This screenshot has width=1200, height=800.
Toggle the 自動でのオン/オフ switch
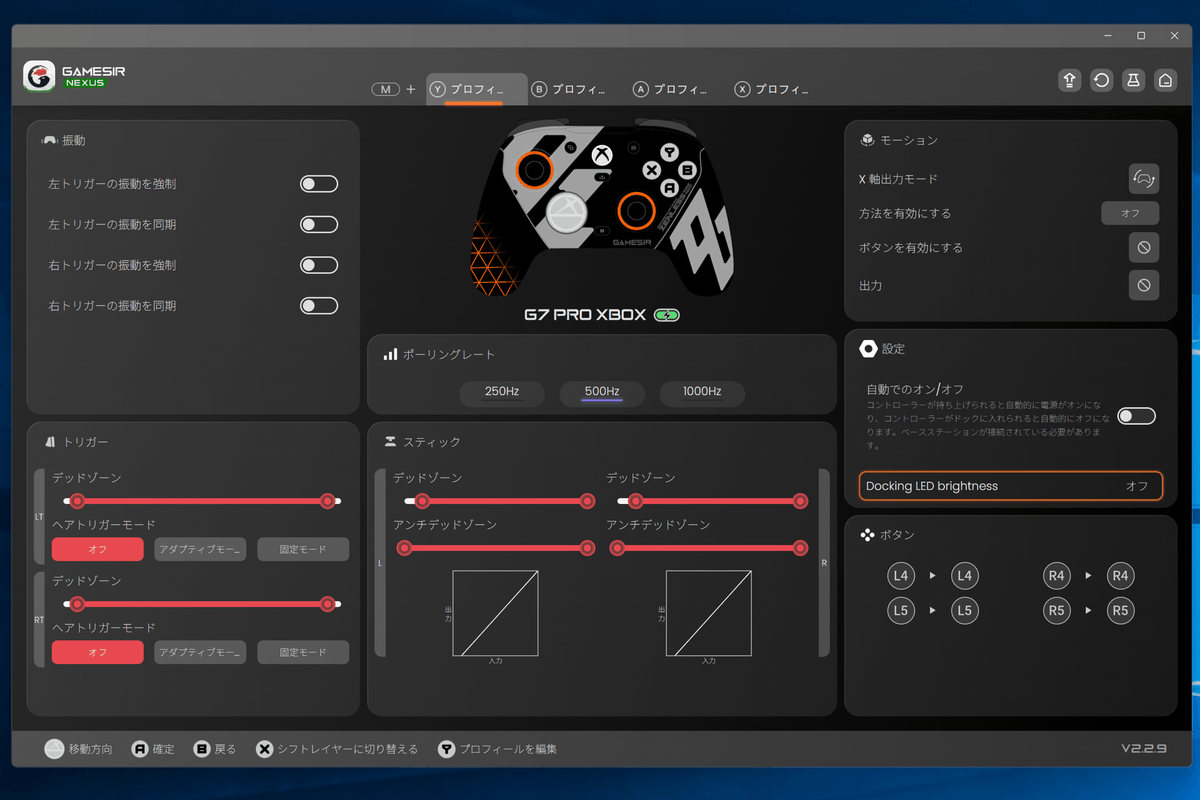point(1136,416)
